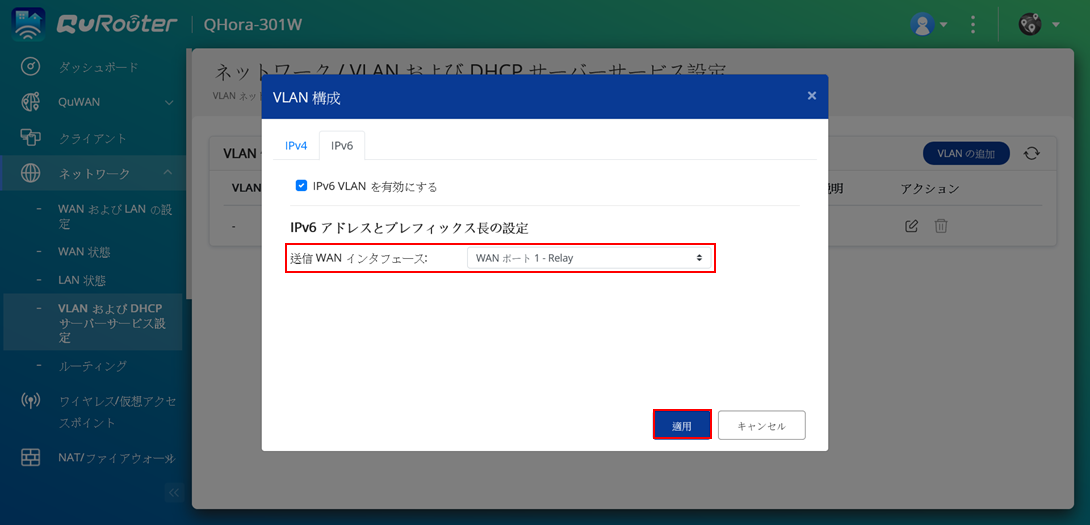Screen dimensions: 1090x525
Task: Click the VLAN delete trash icon
Action: click(x=941, y=226)
